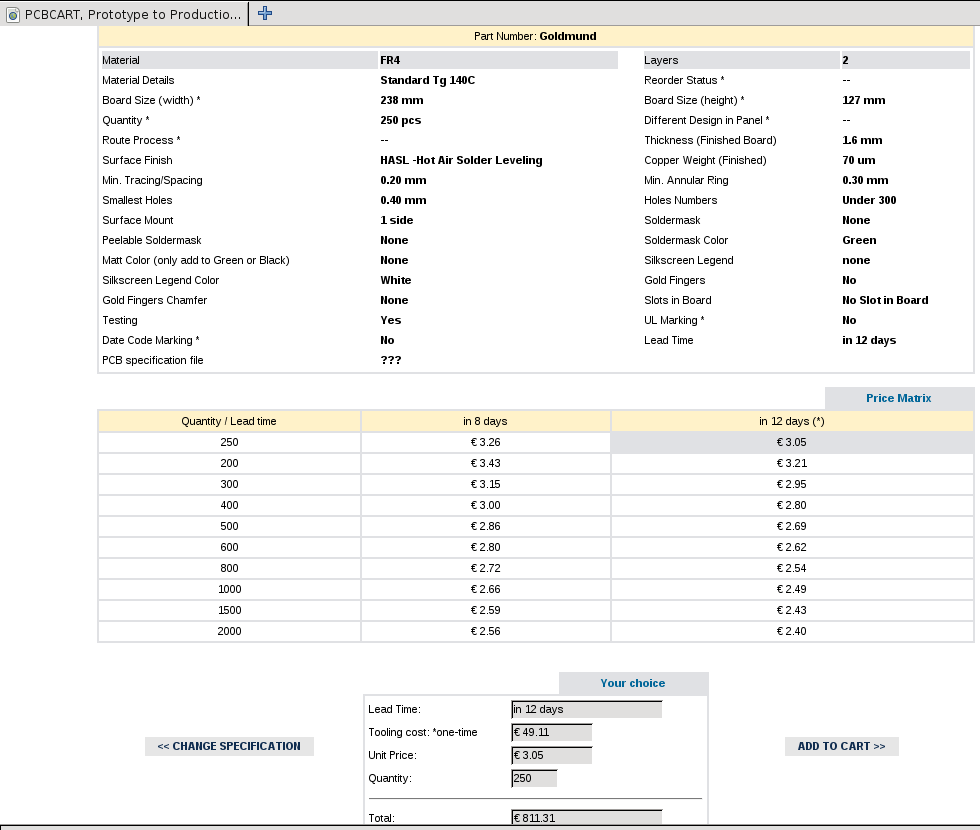Select price € 2.62 for 600 in 12 days
The height and width of the screenshot is (830, 980).
pos(792,547)
